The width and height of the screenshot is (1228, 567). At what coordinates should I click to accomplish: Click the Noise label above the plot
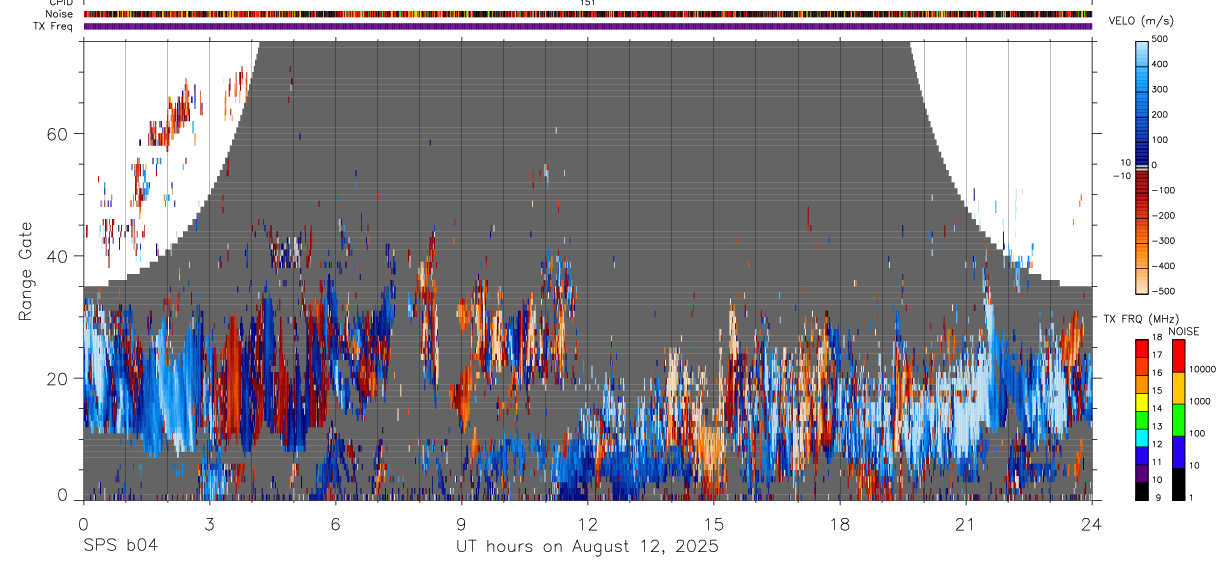tap(60, 14)
